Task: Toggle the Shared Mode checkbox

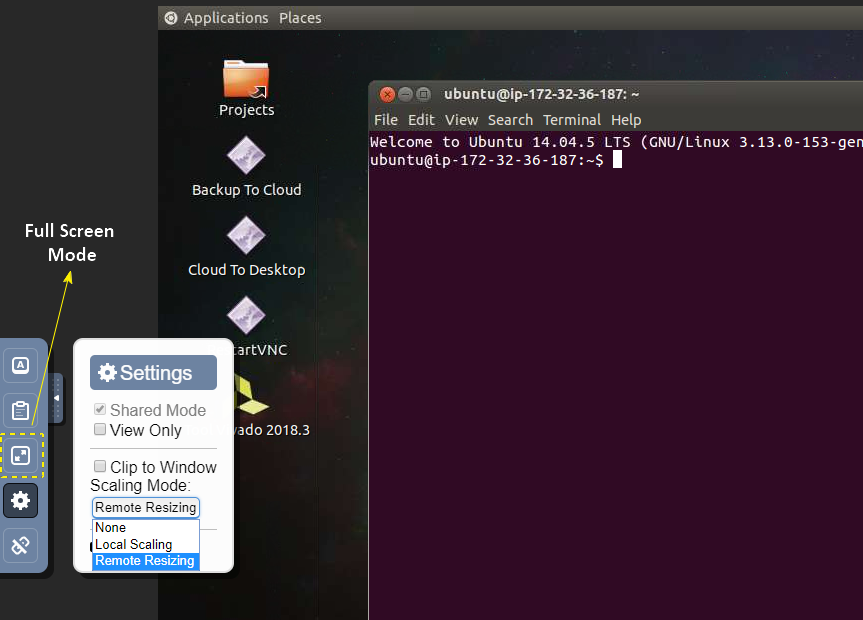Action: (x=99, y=409)
